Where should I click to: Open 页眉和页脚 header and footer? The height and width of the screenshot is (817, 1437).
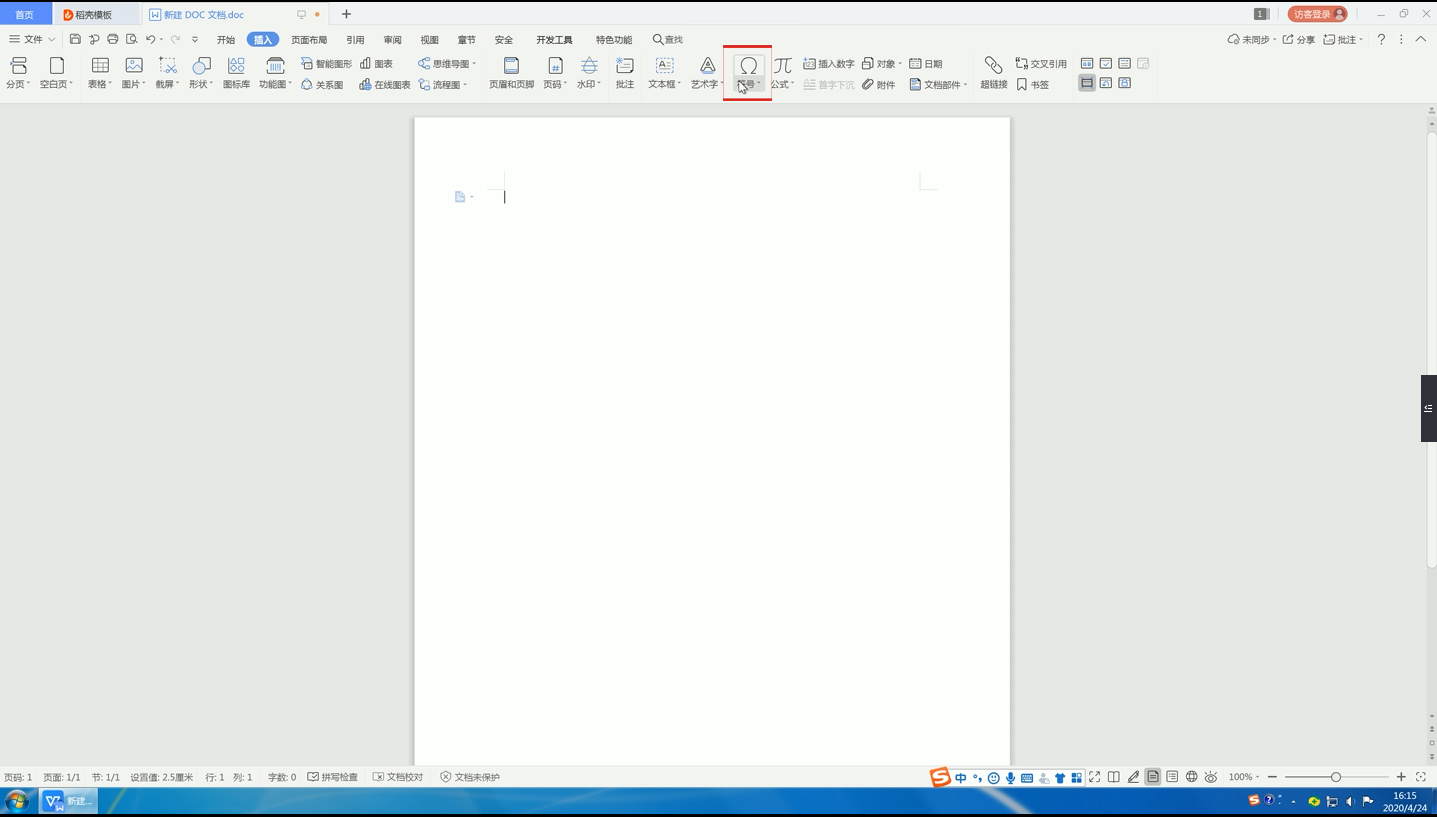[511, 73]
